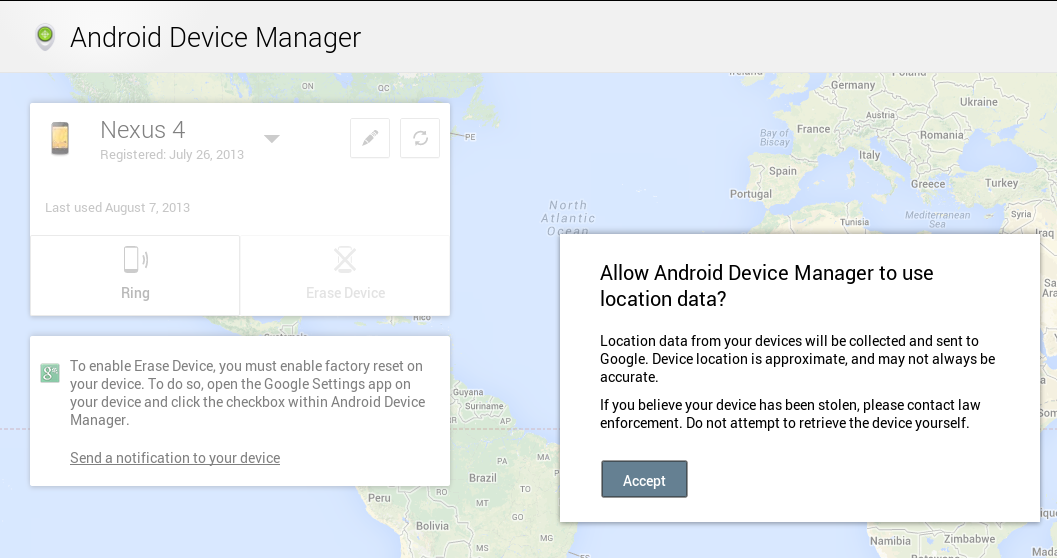Click the Mediterranean Sea map label
The image size is (1057, 558).
tap(938, 219)
